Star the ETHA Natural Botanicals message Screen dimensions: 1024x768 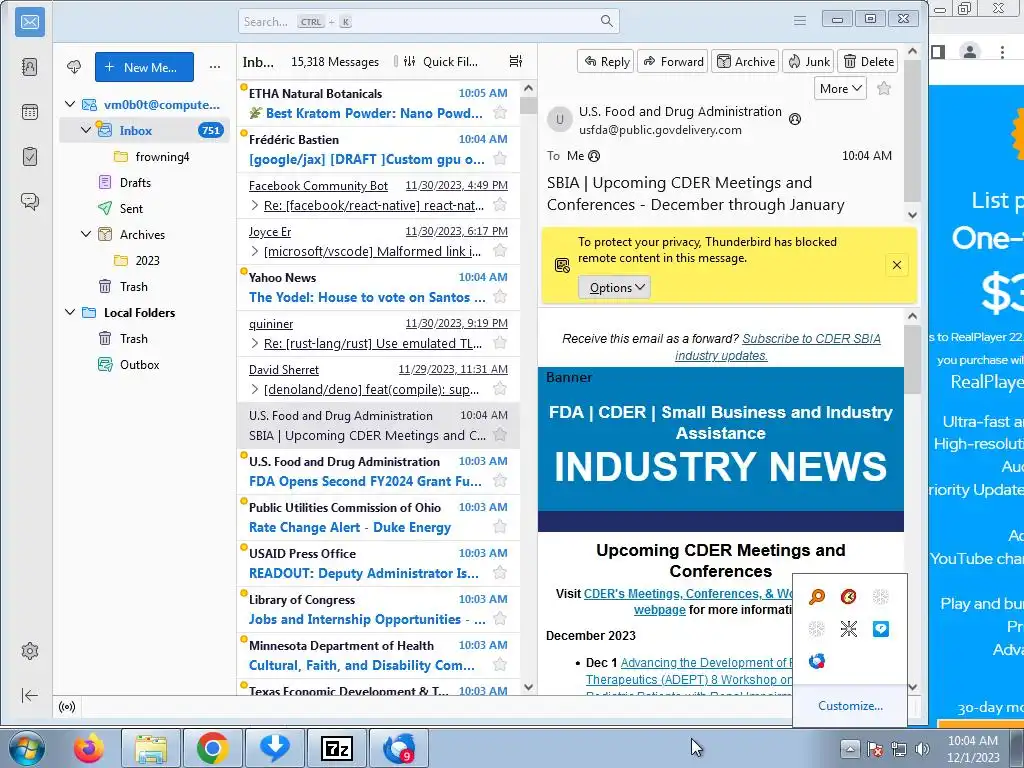[x=500, y=112]
